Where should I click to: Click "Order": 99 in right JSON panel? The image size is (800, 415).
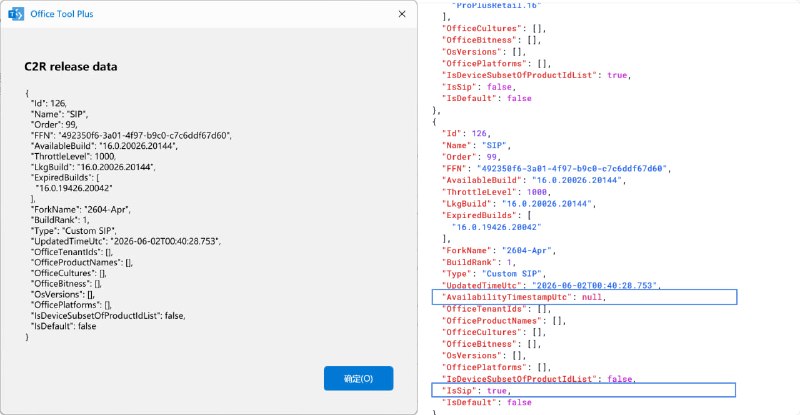click(471, 157)
